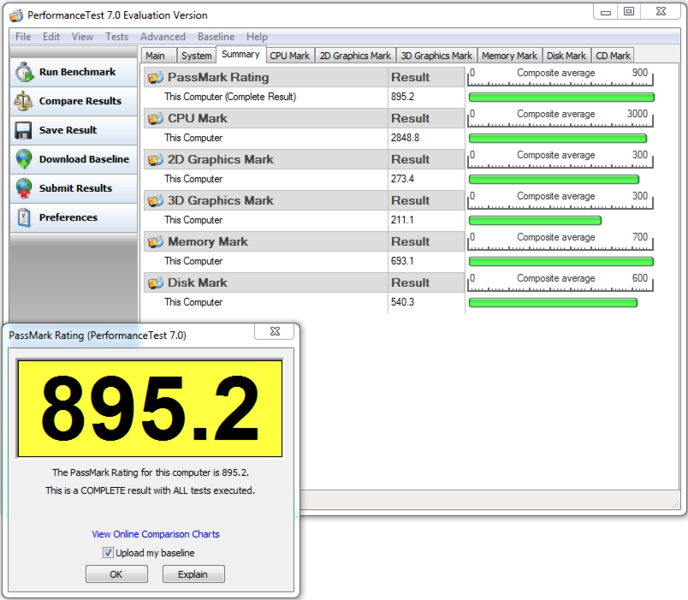Show the Memory Mark tab
688x600 pixels.
click(509, 56)
